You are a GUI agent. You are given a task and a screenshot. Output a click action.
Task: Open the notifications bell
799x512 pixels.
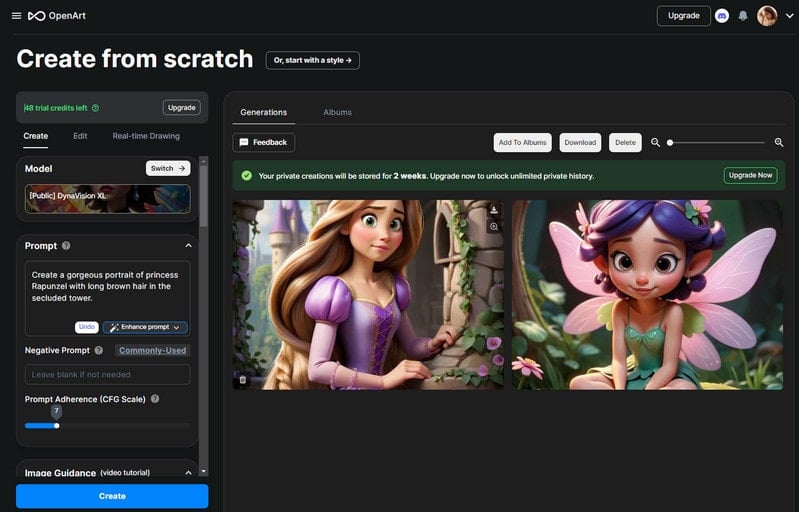coord(743,16)
